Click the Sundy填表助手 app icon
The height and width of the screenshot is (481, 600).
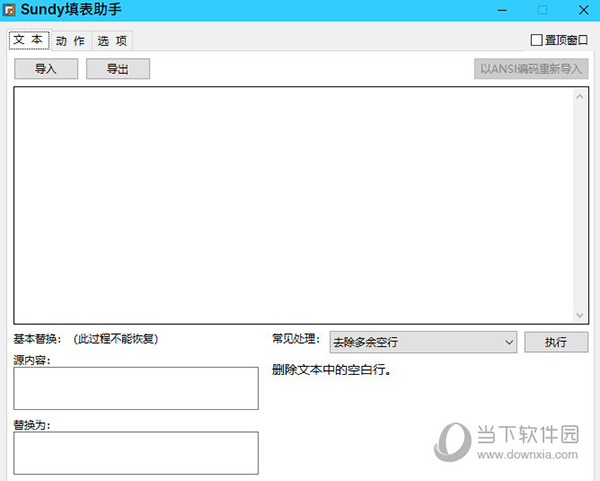pyautogui.click(x=9, y=10)
